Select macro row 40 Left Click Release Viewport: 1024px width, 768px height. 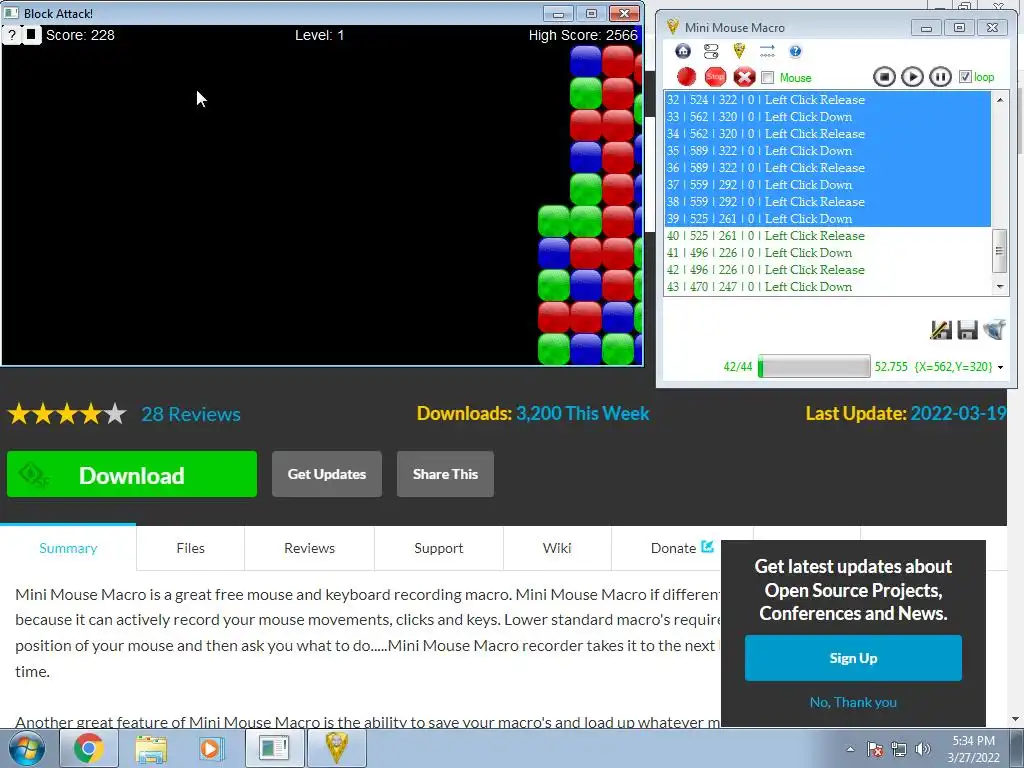[x=827, y=236]
